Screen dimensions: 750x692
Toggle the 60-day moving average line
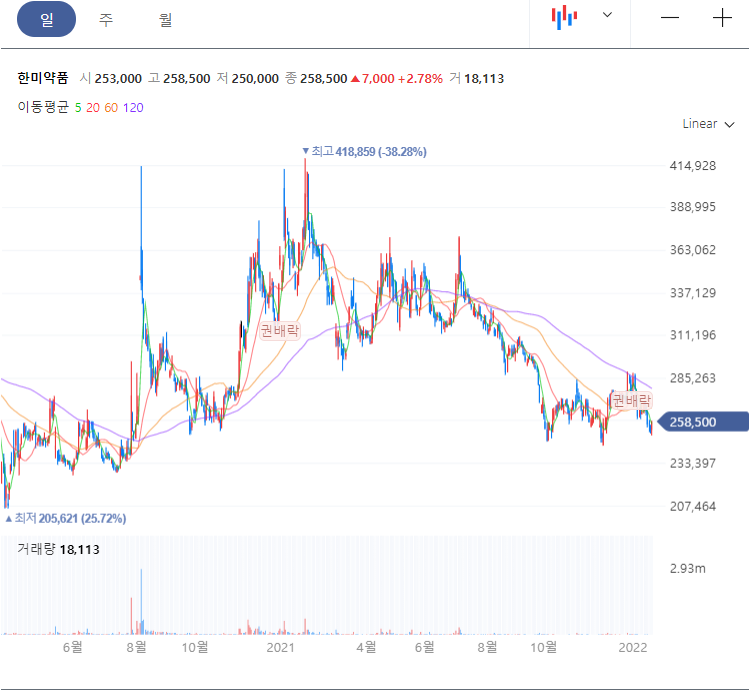111,108
